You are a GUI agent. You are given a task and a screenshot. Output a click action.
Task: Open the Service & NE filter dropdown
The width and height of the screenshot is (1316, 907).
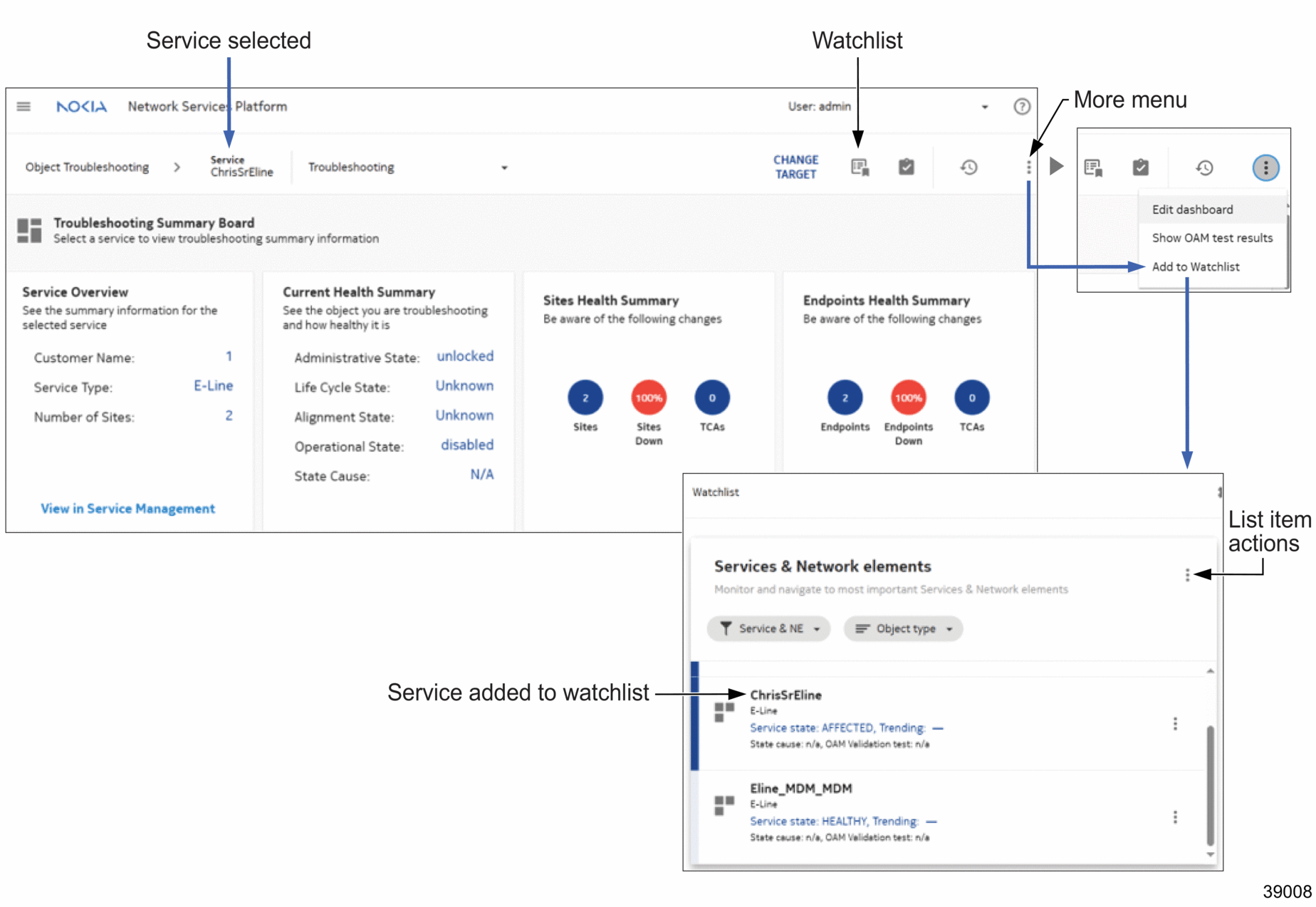pos(769,628)
